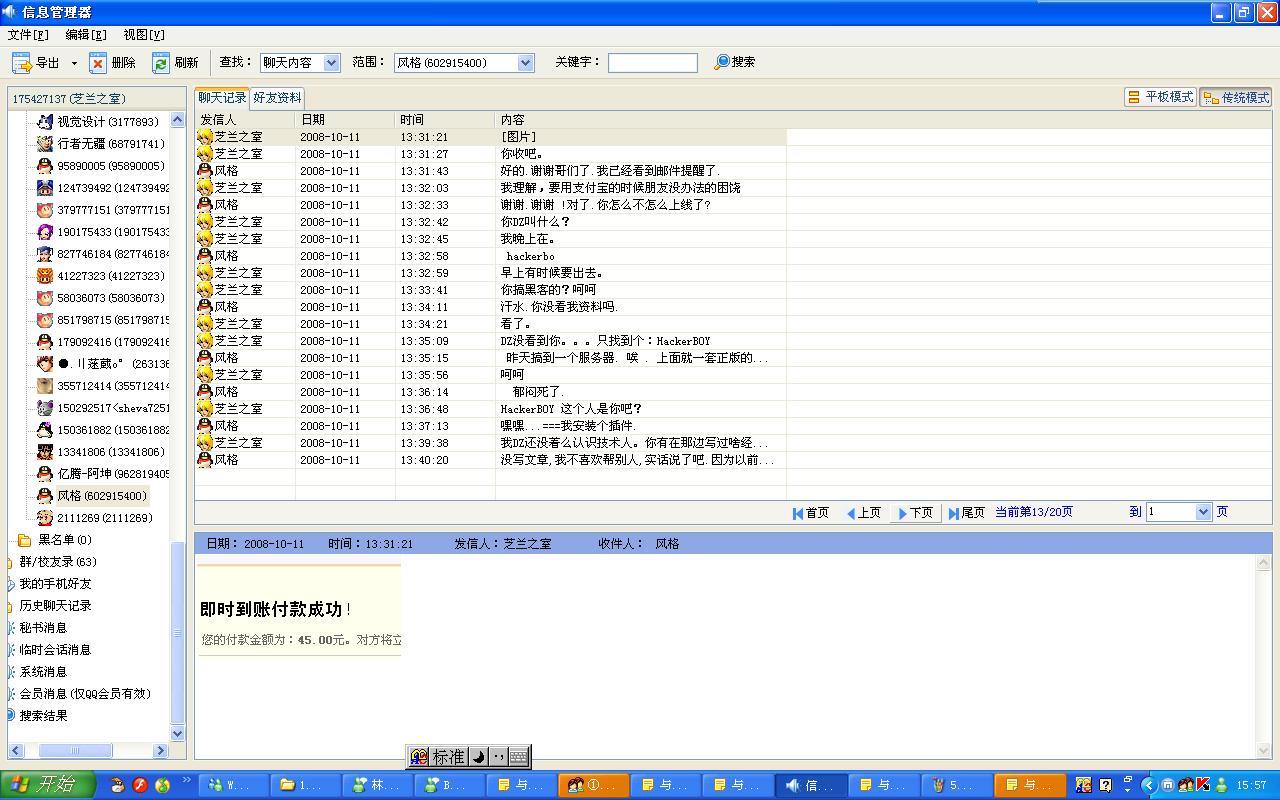
Task: Open the 范围 风格 (602915400) dropdown
Action: tap(526, 63)
